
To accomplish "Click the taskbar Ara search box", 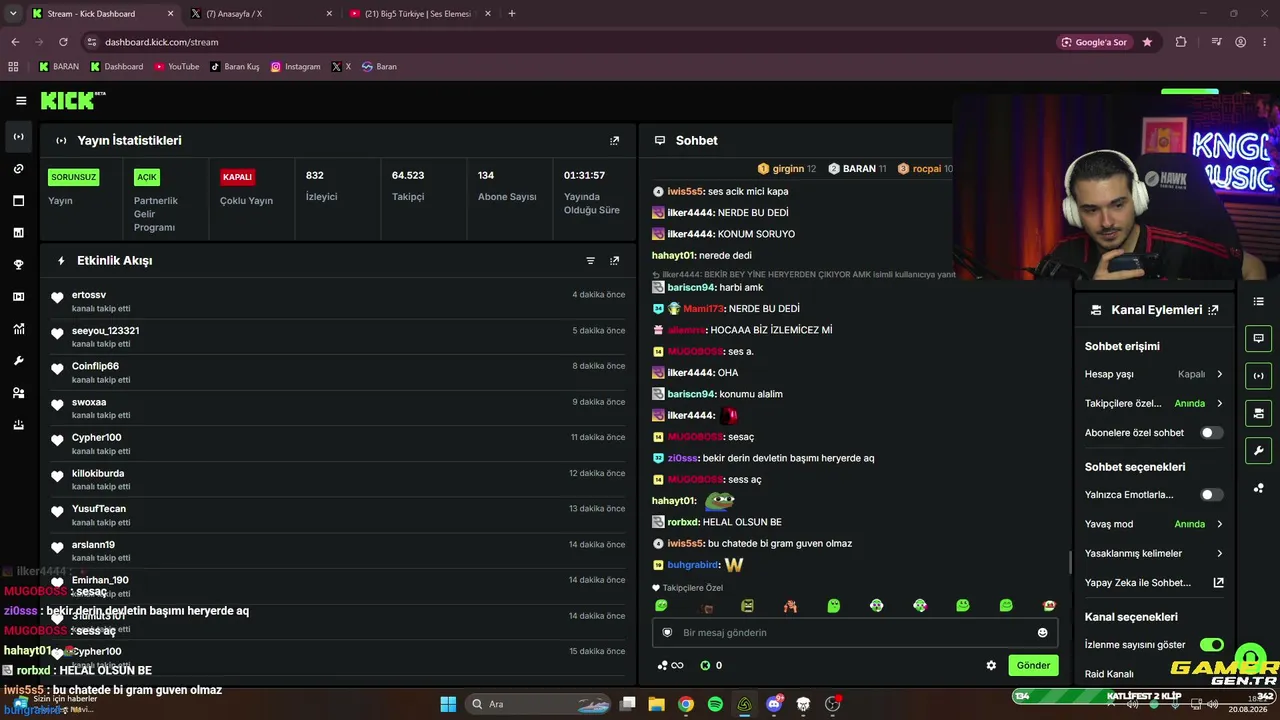I will point(537,704).
